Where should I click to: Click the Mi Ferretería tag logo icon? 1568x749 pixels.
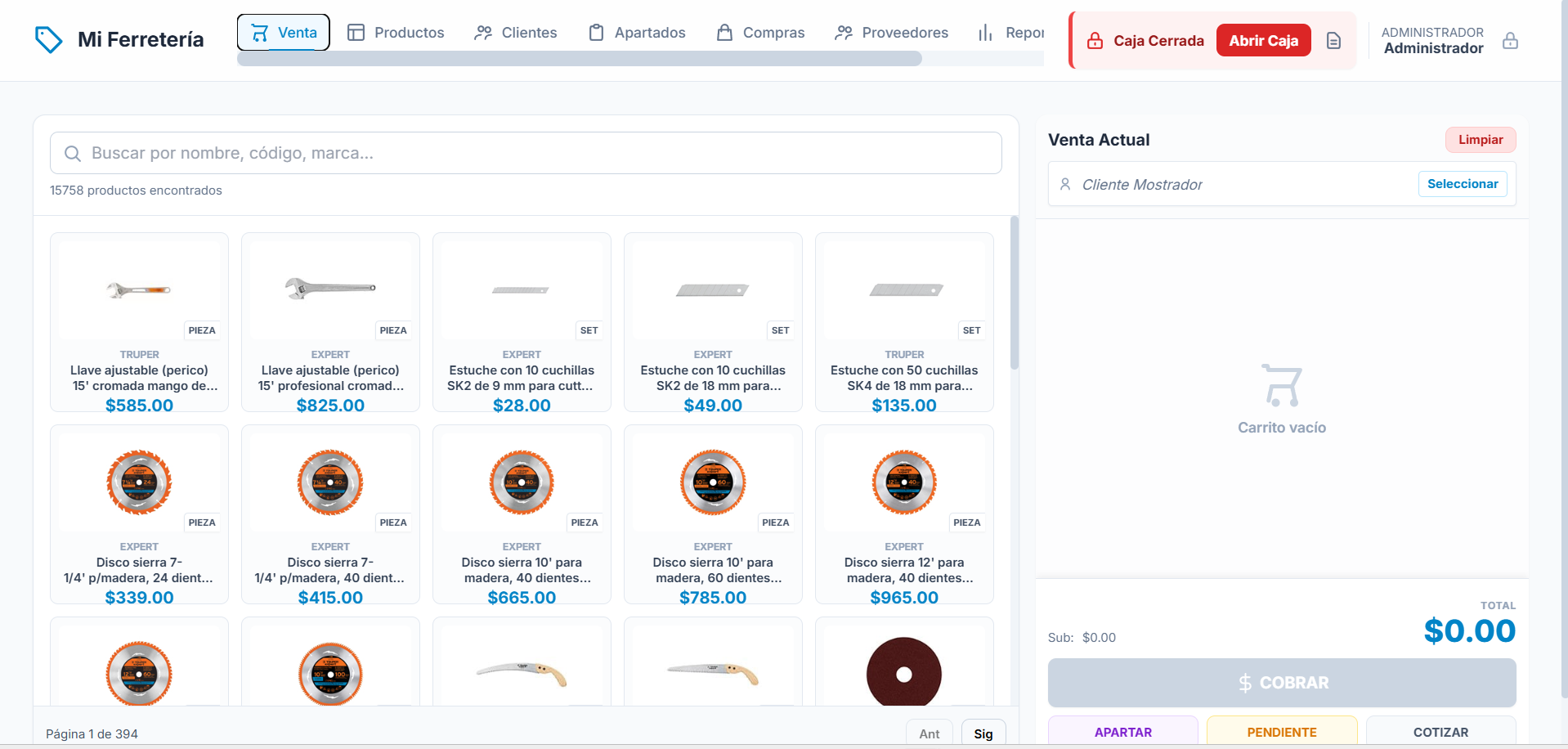49,39
